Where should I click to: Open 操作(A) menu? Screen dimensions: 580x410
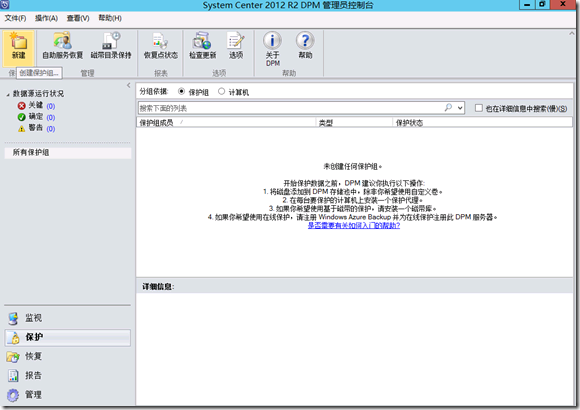pyautogui.click(x=46, y=18)
